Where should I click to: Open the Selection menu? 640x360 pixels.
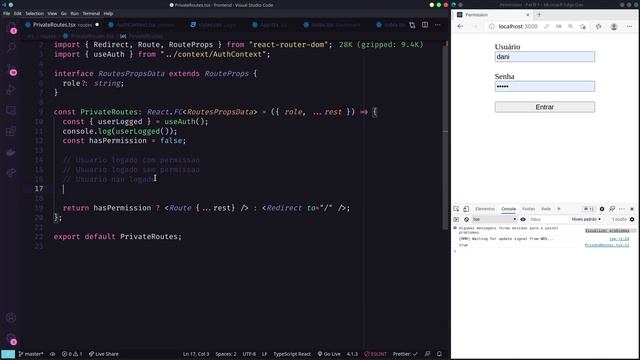coord(34,13)
